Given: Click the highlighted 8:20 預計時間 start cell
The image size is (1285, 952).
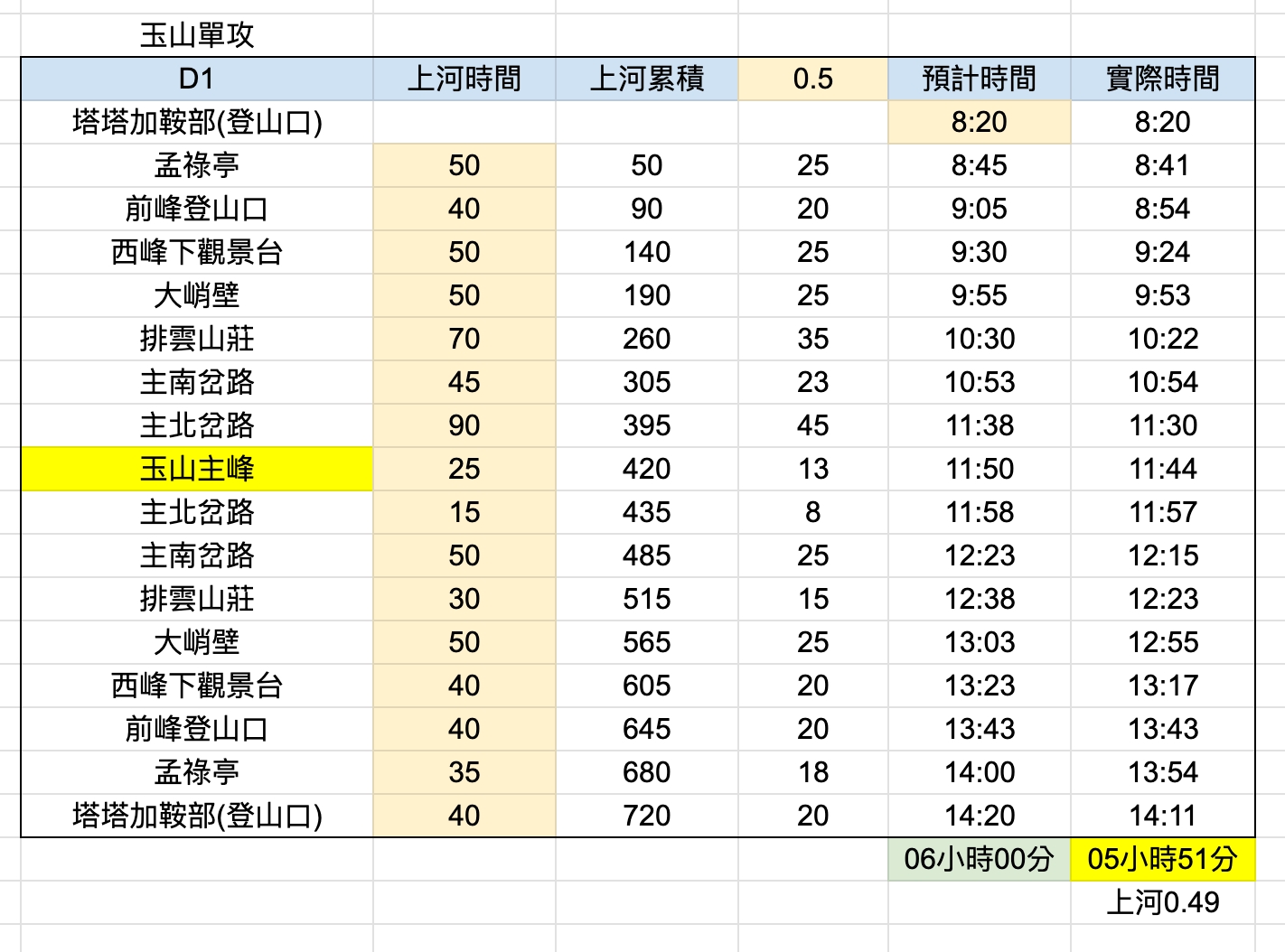Looking at the screenshot, I should point(980,122).
